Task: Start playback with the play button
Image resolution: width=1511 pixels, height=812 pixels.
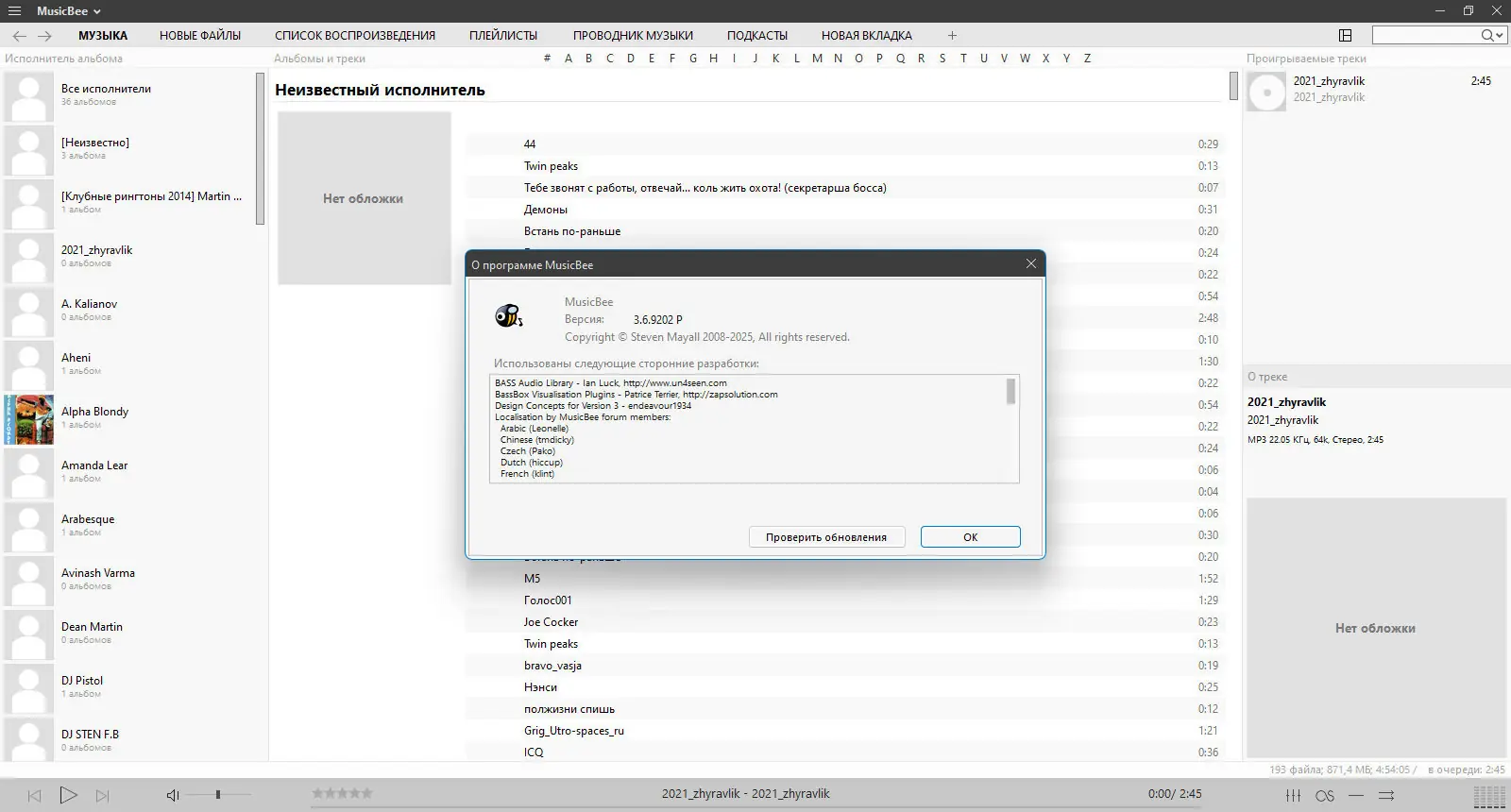Action: tap(68, 795)
